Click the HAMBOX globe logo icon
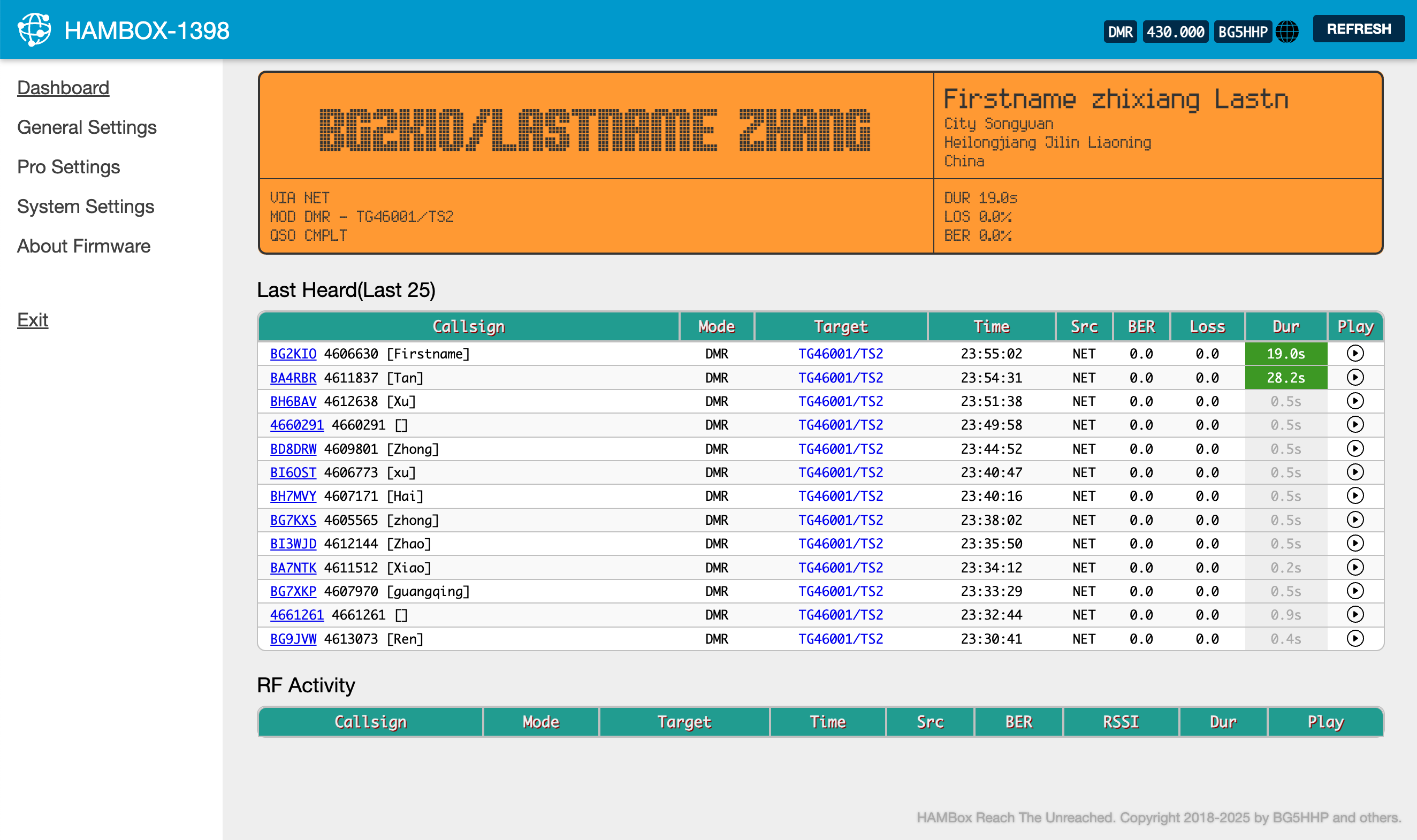Viewport: 1417px width, 840px height. tap(35, 29)
